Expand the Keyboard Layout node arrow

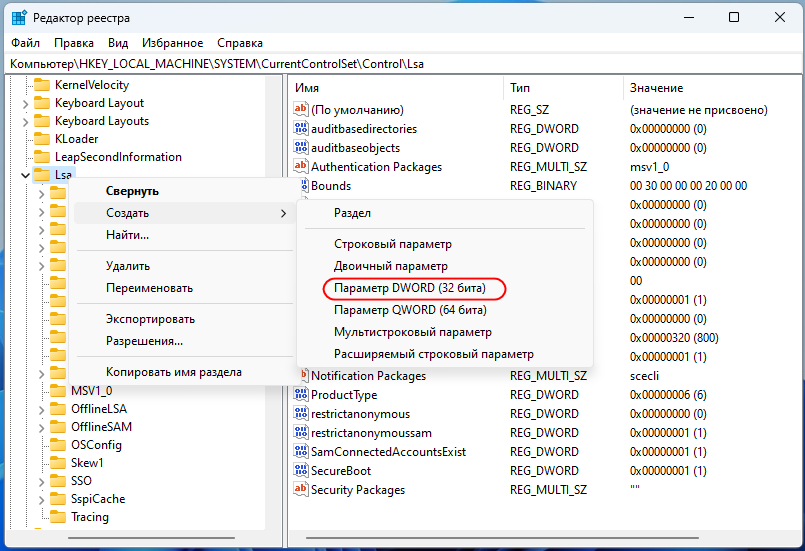click(25, 103)
